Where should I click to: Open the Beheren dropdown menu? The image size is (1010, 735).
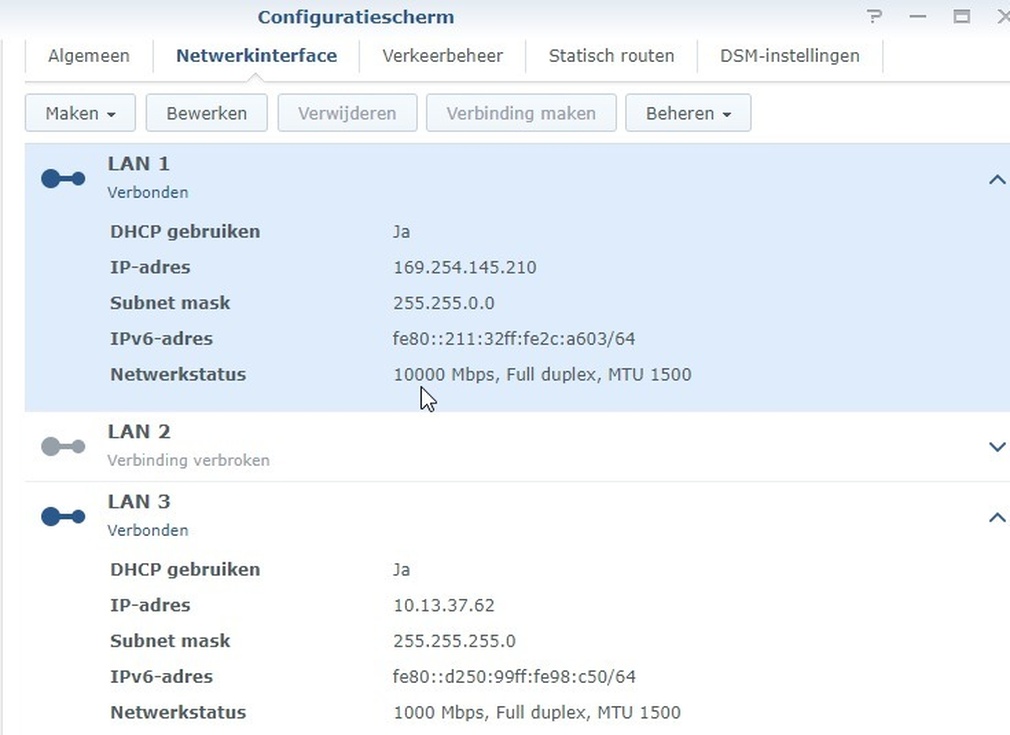point(688,113)
